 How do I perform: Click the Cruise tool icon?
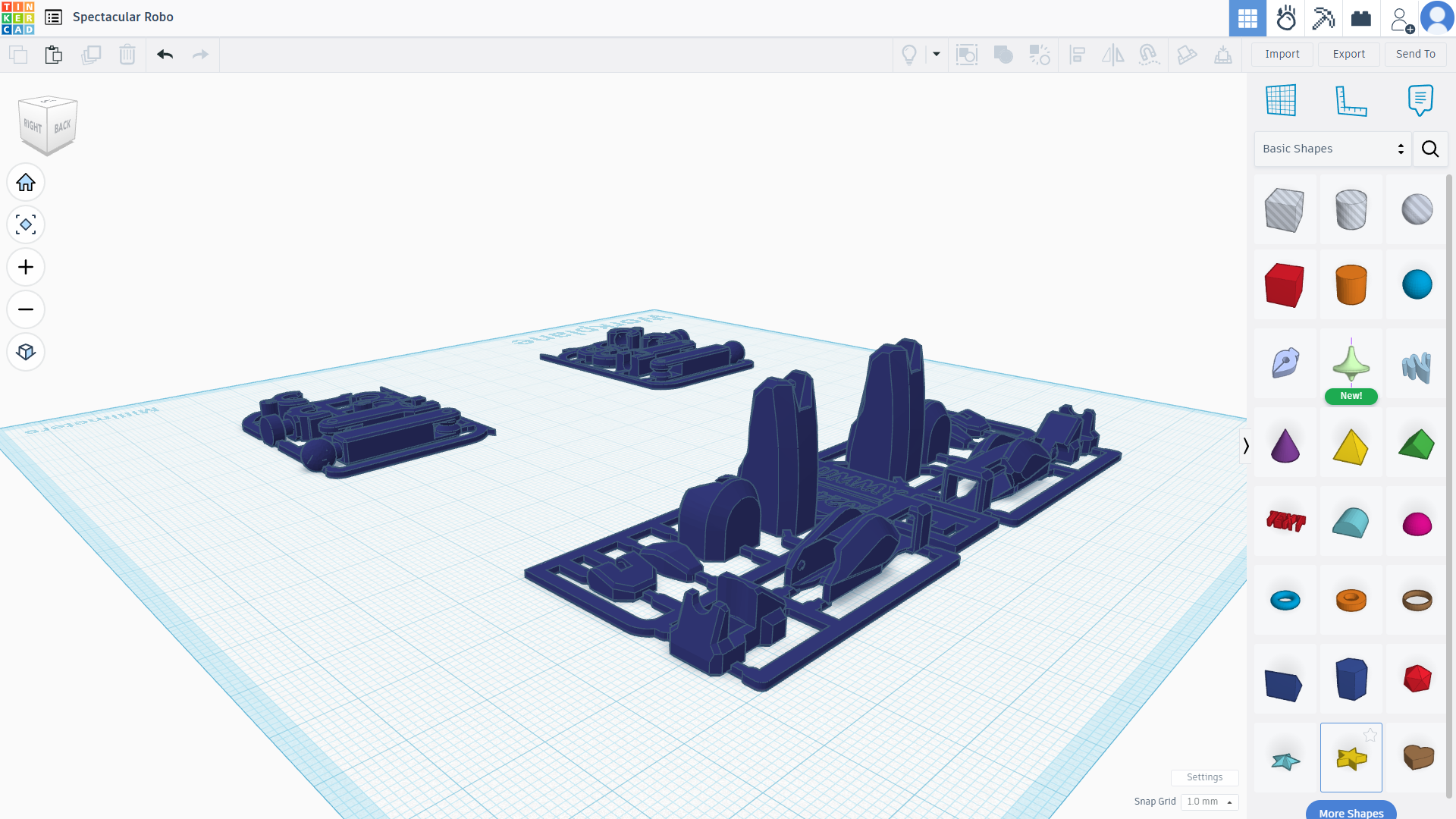click(1149, 55)
